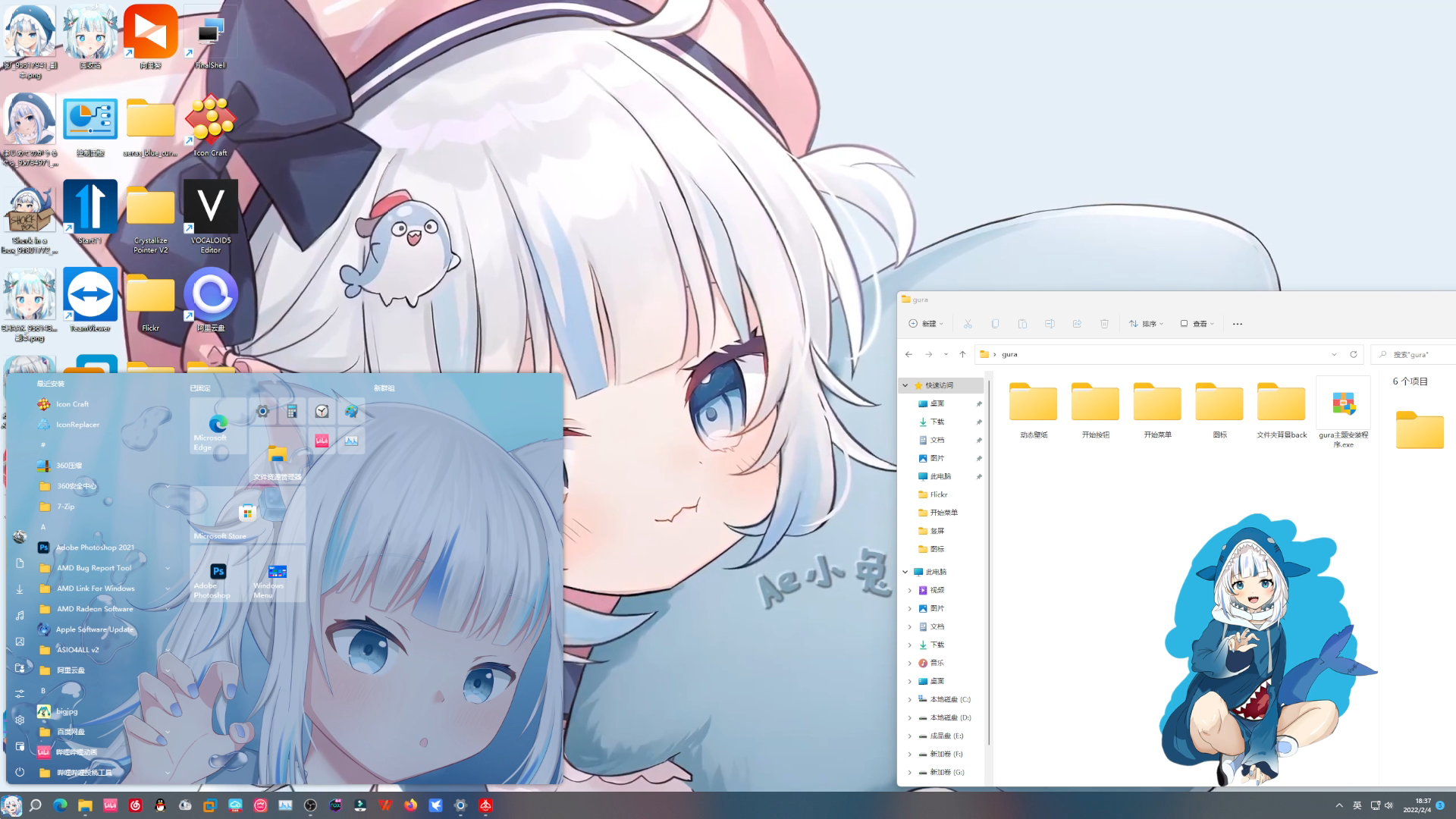This screenshot has width=1456, height=819.
Task: Click the refresh icon in the address bar
Action: click(1353, 354)
